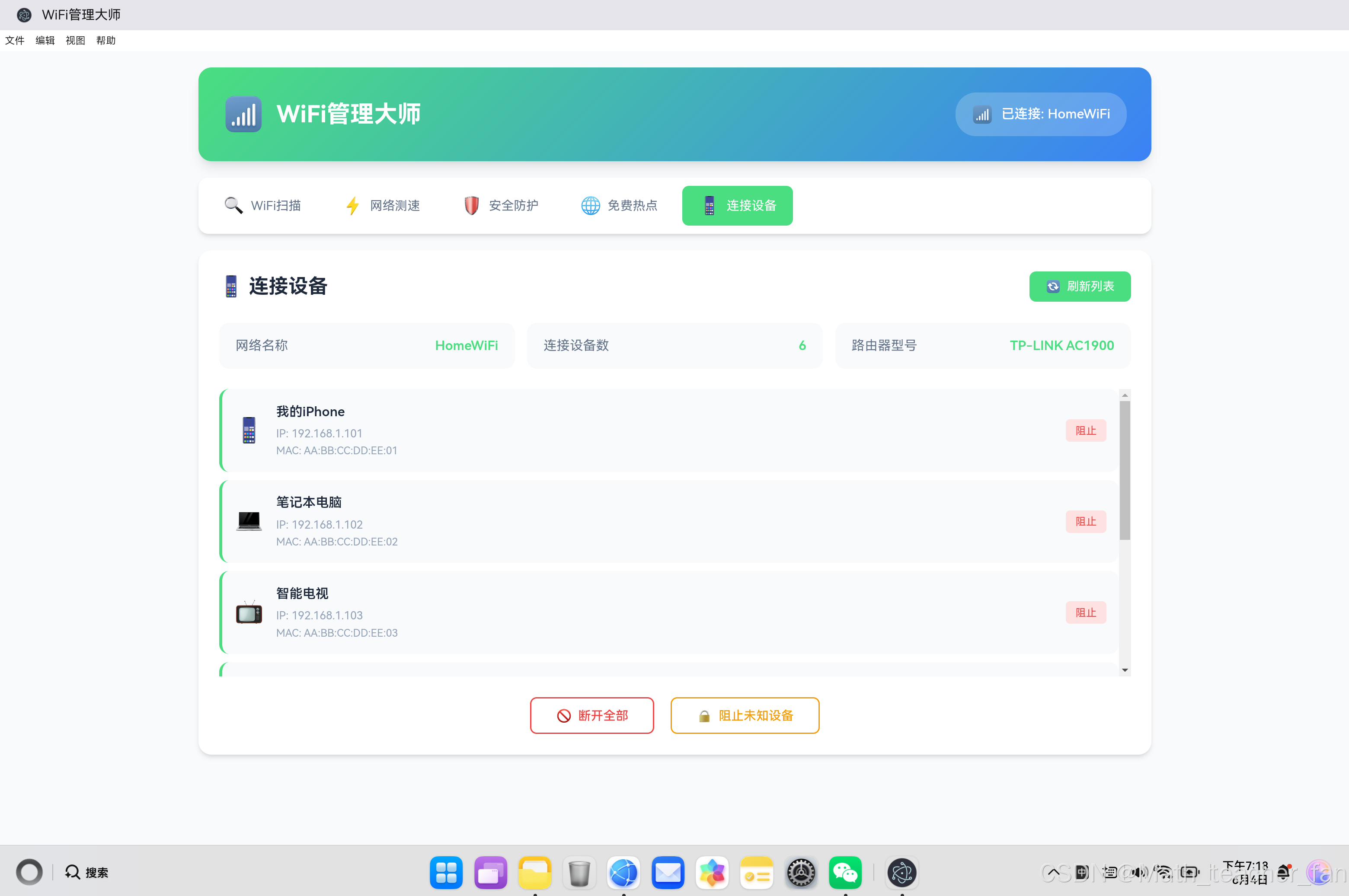Switch to the WiFi扫描 tab
1349x896 pixels.
click(x=263, y=206)
